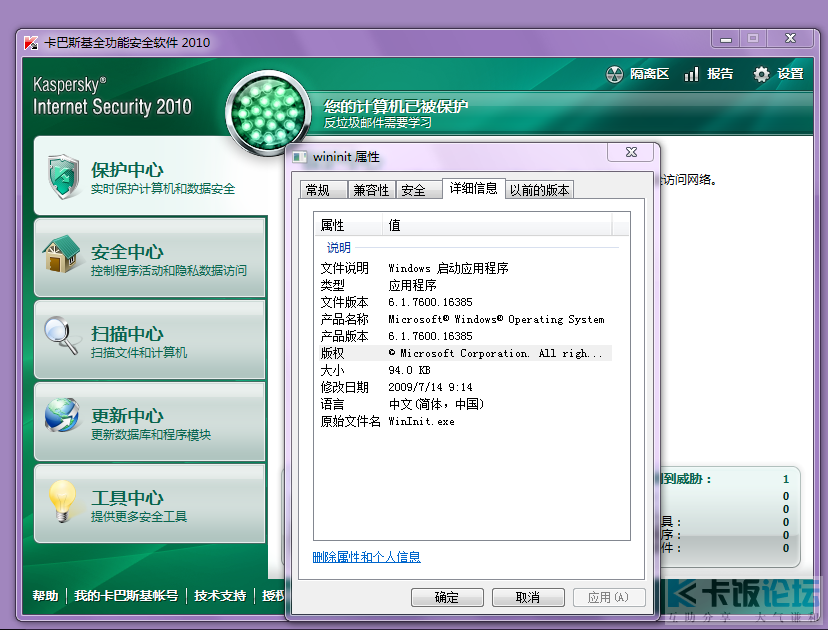
Task: Click the threat count value 1
Action: (x=786, y=479)
